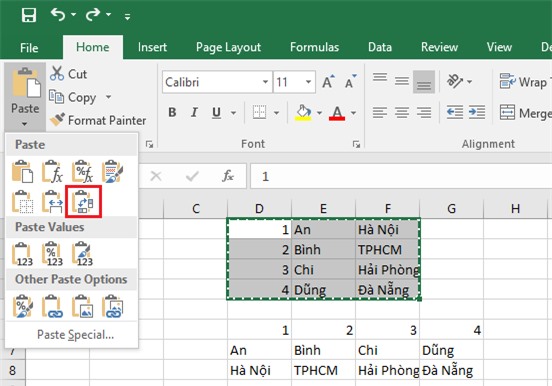
Task: Choose Paste Link icon
Action: click(53, 306)
